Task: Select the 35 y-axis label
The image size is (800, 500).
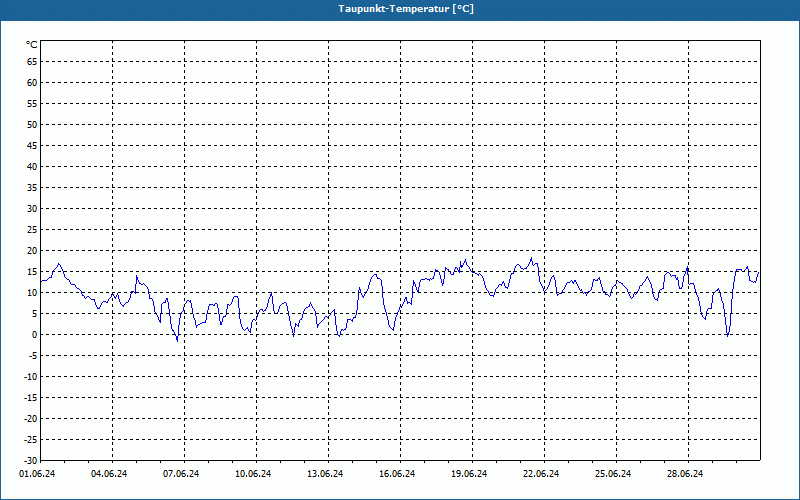Action: (32, 188)
